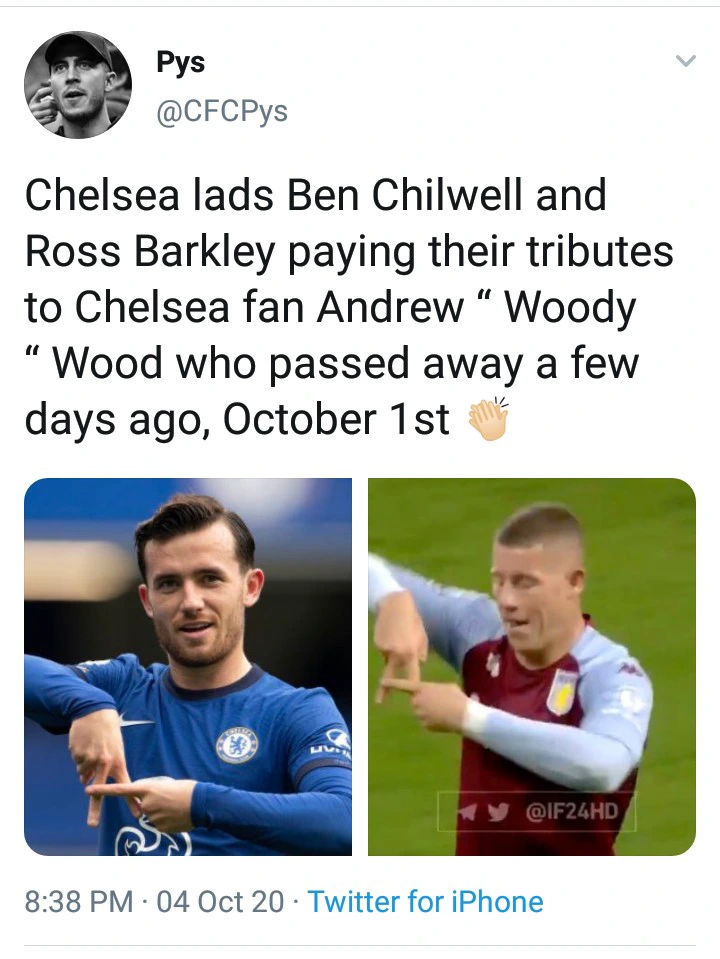Open the @CFCPys handle

[x=222, y=112]
